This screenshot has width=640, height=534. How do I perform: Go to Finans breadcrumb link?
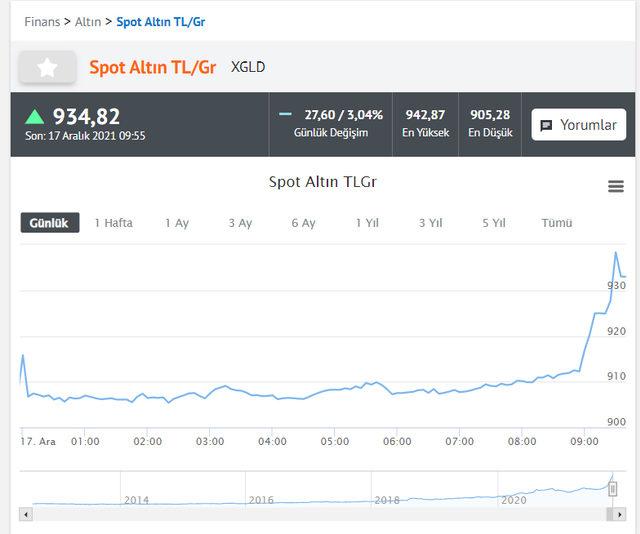coord(42,22)
